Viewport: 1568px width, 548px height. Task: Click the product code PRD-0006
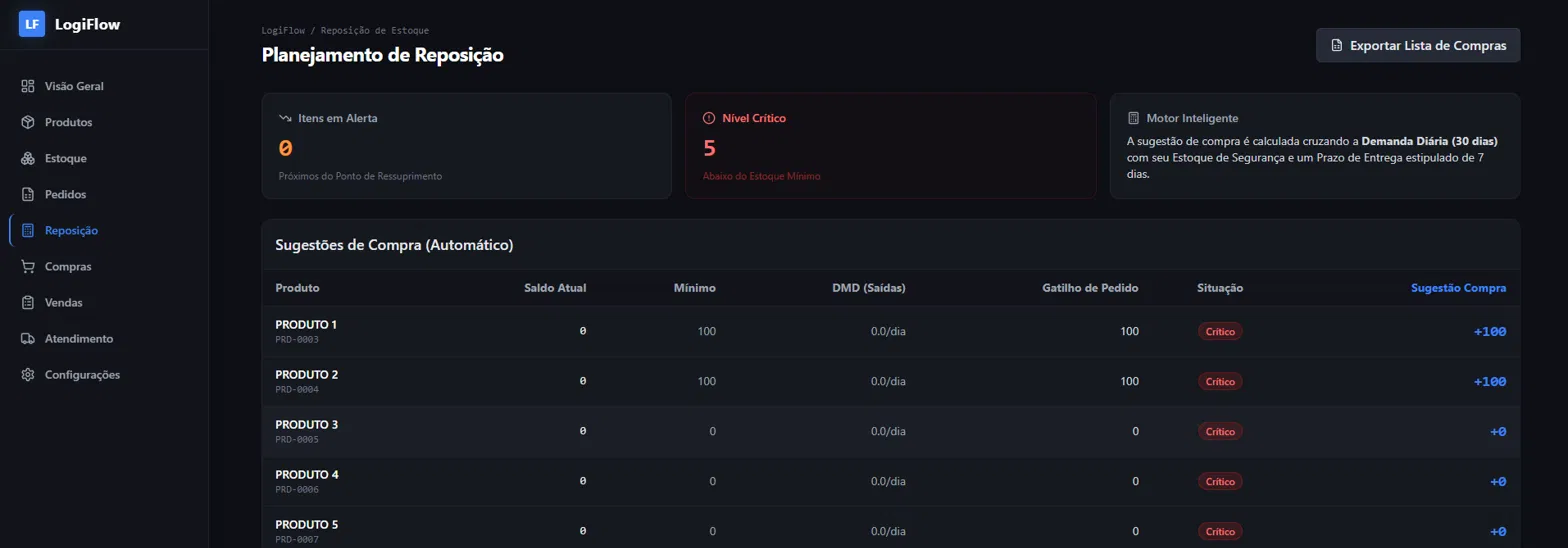[x=297, y=490]
